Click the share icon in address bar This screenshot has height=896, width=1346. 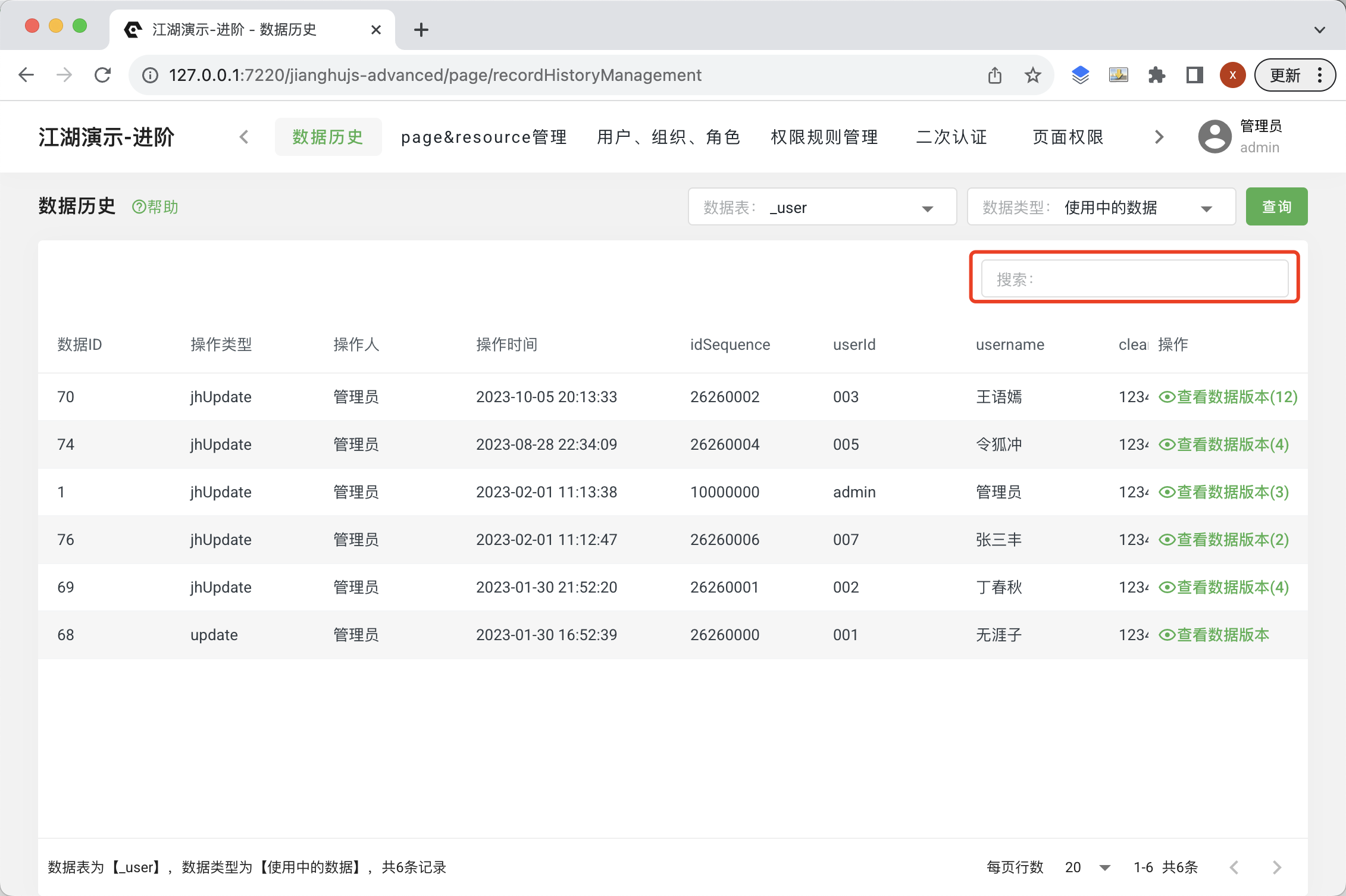click(x=994, y=76)
